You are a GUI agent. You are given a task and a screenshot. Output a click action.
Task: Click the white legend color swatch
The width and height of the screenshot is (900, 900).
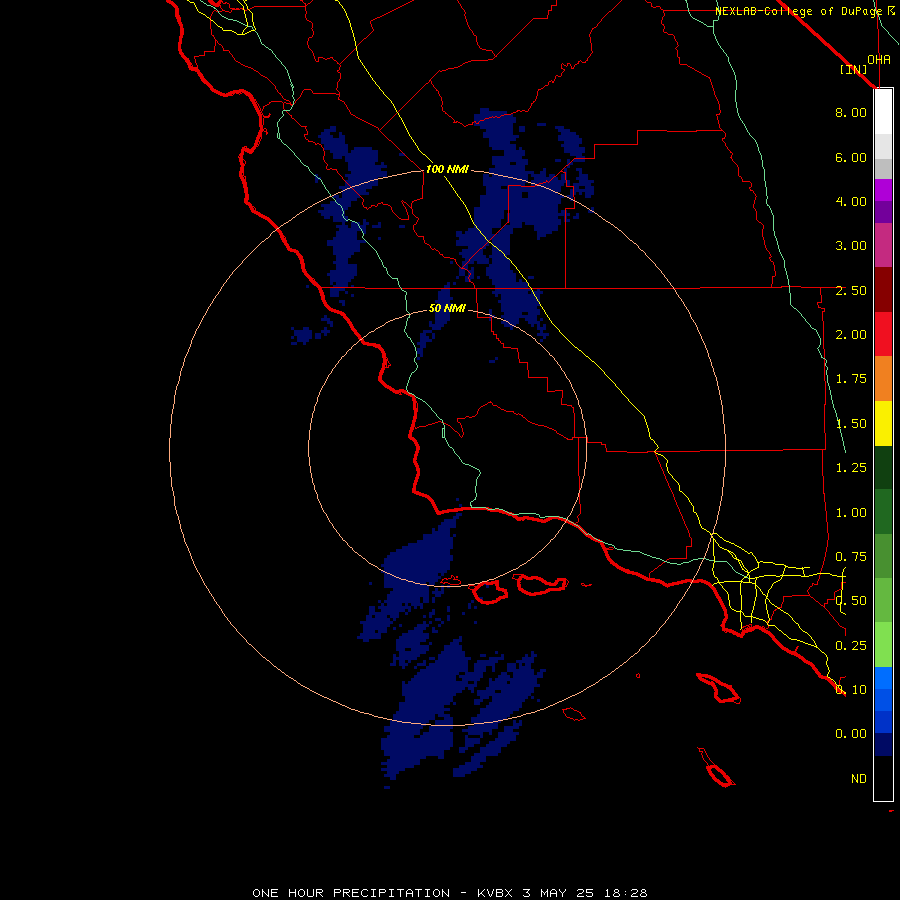(883, 112)
